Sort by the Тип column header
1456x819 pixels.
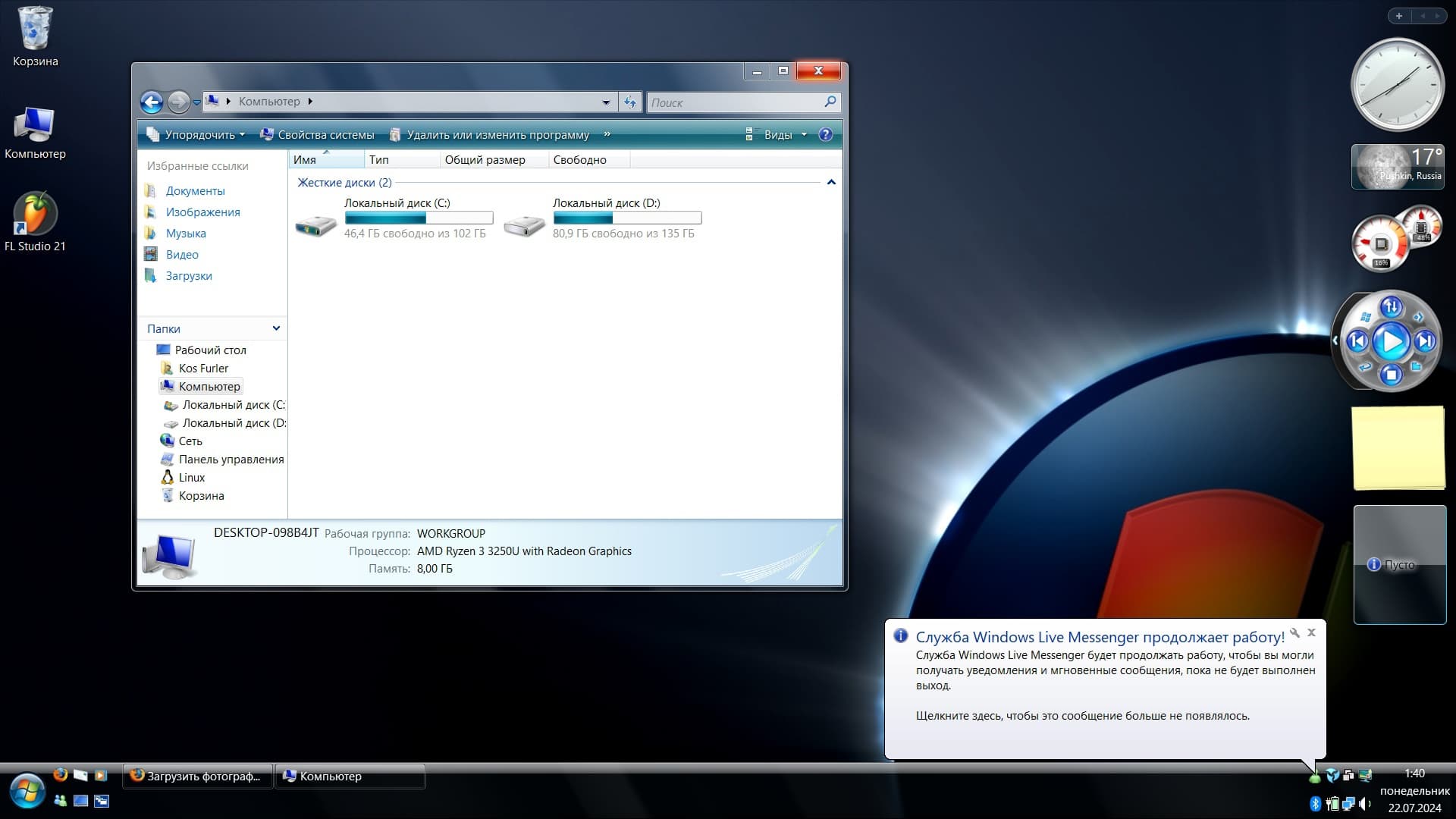point(402,159)
